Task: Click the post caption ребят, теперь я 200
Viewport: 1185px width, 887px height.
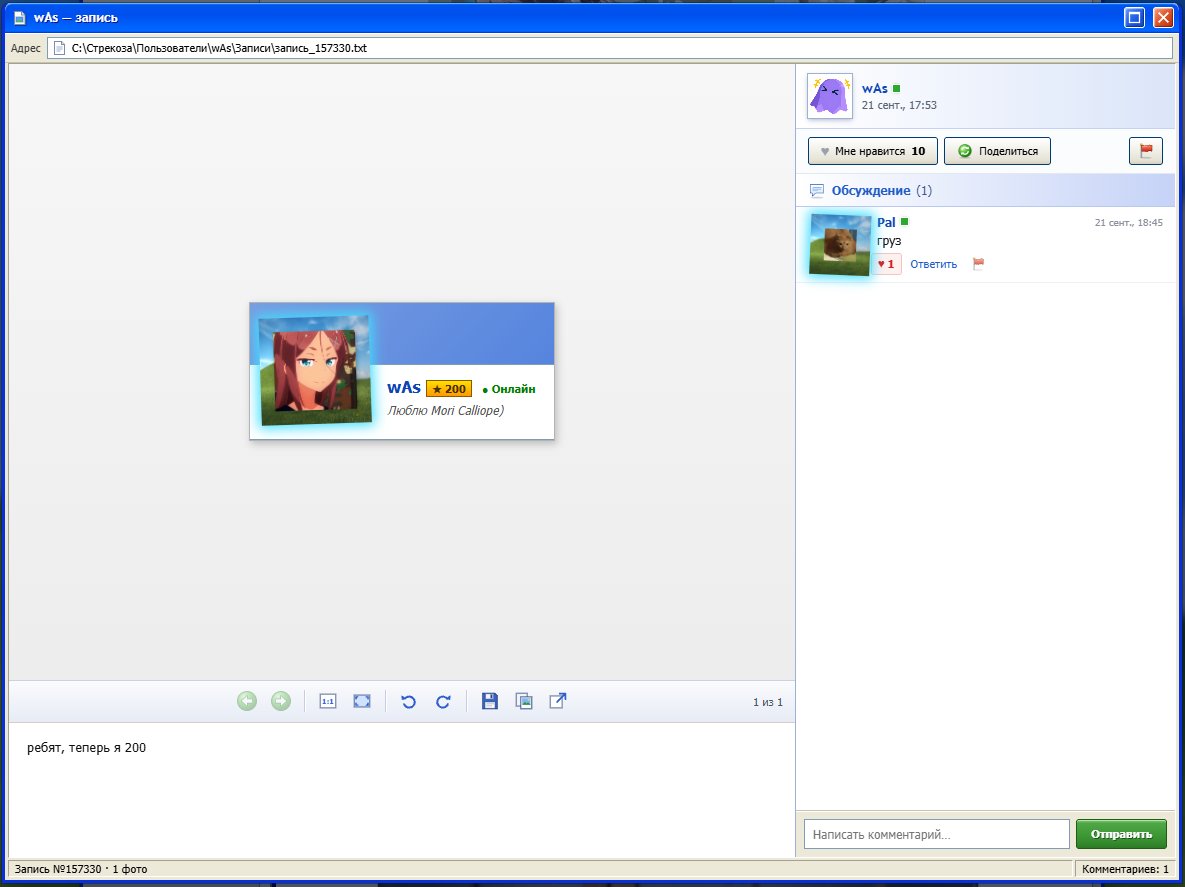Action: [x=86, y=748]
